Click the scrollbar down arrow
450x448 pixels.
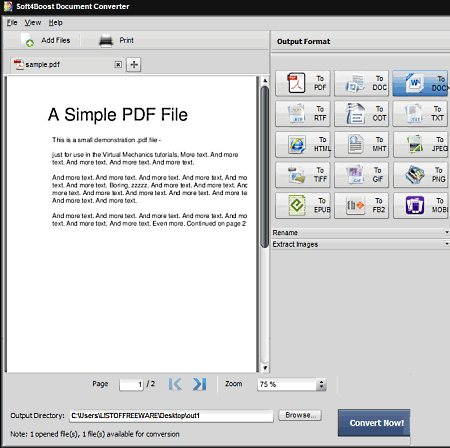tap(265, 368)
